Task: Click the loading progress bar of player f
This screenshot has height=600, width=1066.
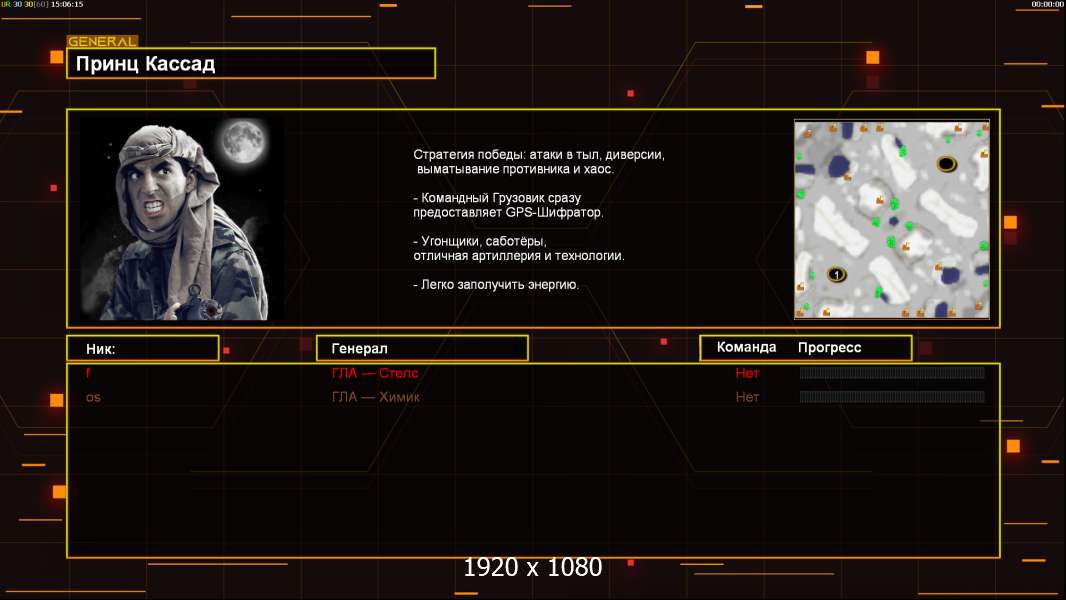Action: 892,372
